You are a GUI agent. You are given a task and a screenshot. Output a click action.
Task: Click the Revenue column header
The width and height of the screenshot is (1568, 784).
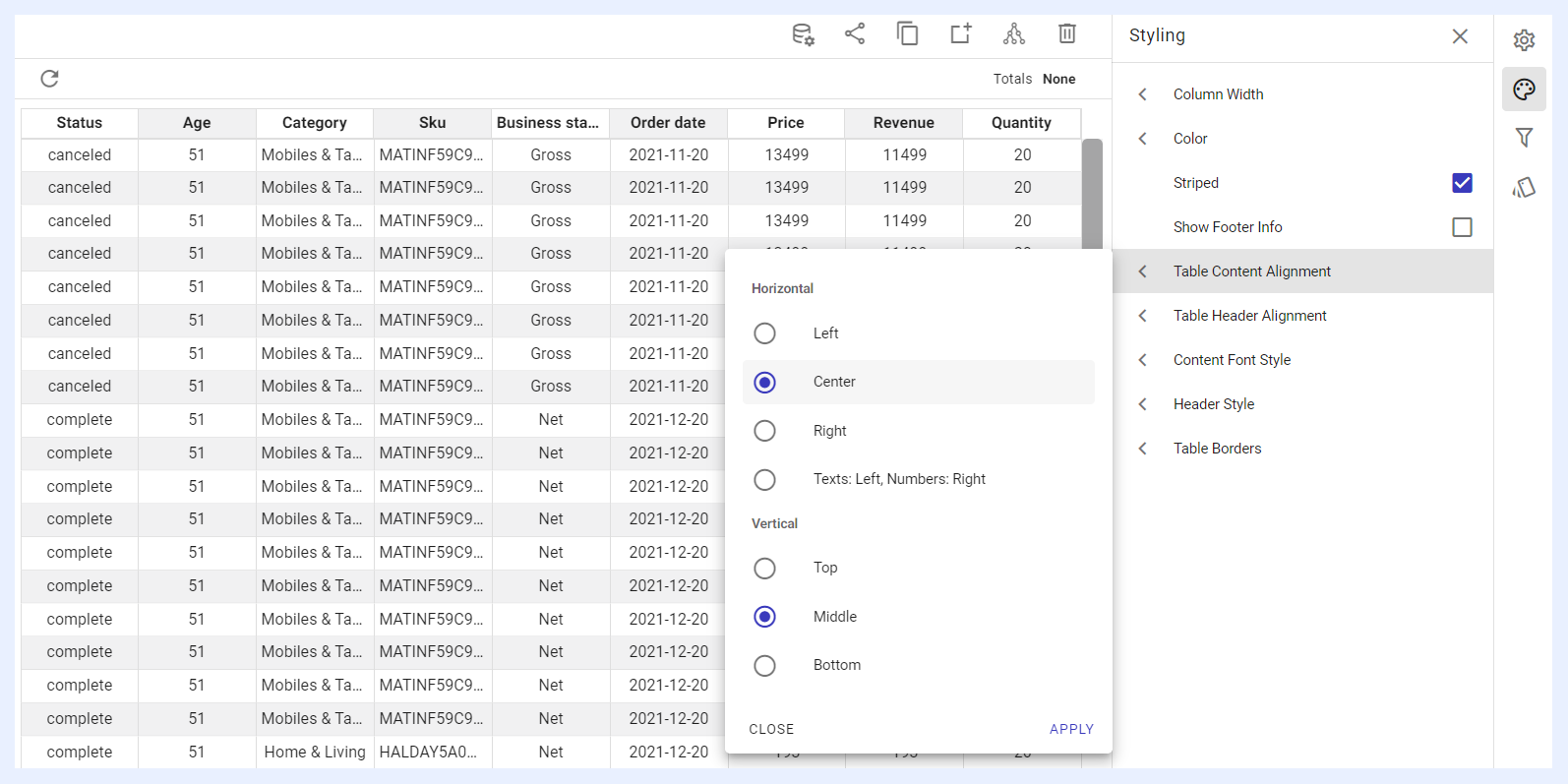pyautogui.click(x=904, y=123)
